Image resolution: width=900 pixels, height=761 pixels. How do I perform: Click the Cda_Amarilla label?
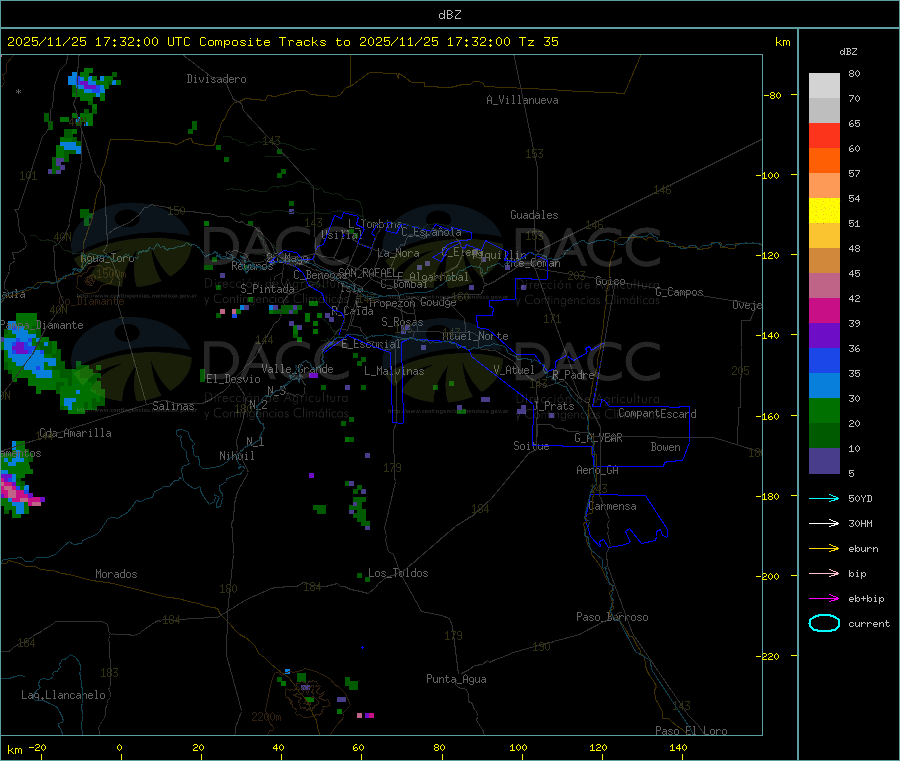[75, 433]
